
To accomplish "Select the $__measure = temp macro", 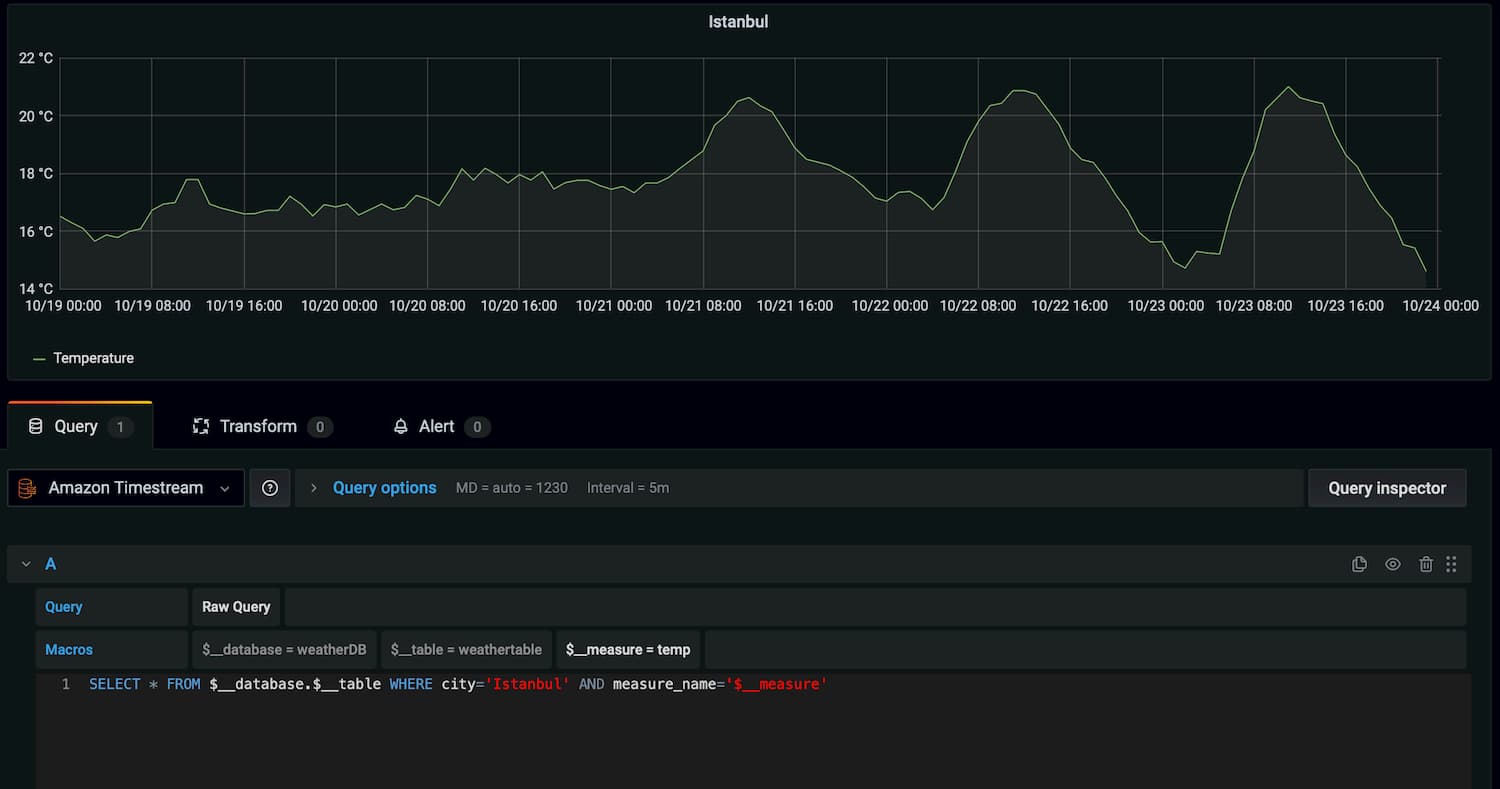I will tap(628, 650).
